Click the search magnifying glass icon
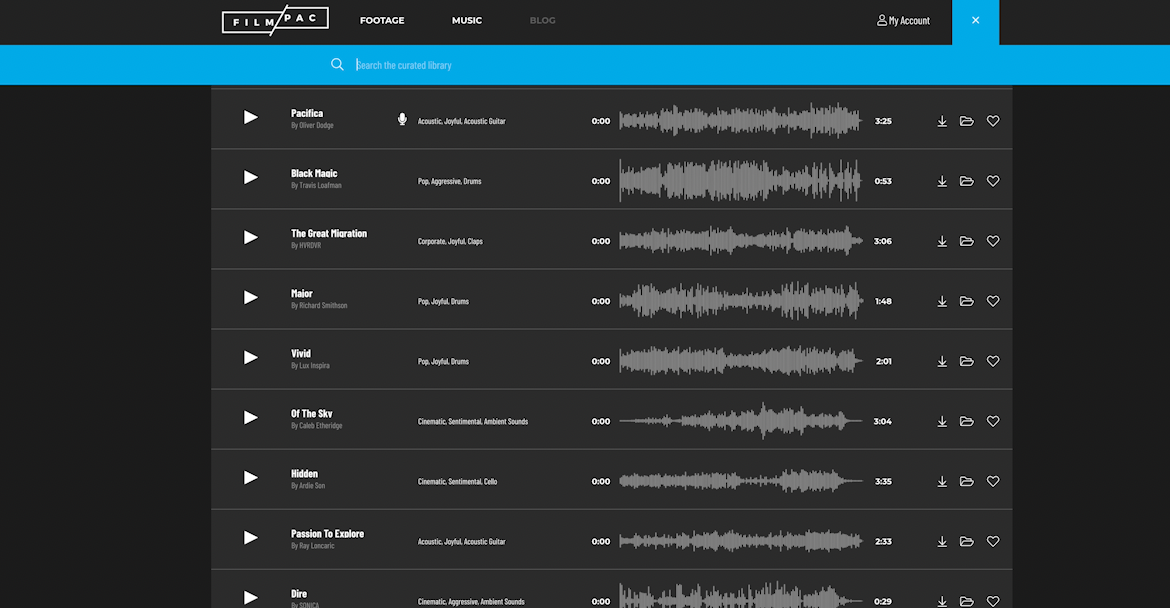This screenshot has height=608, width=1170. (338, 64)
